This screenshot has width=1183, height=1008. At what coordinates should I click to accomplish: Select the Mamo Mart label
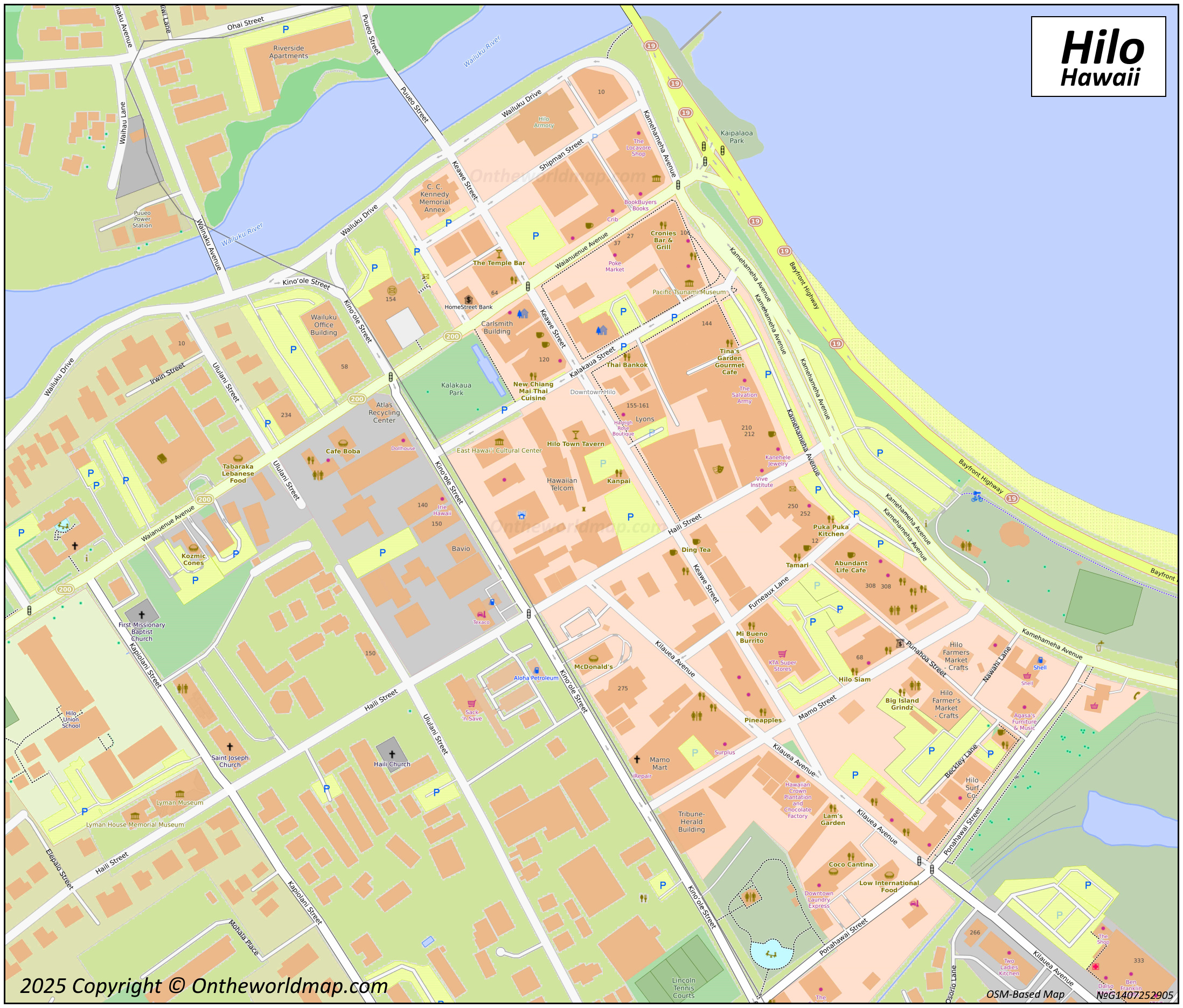659,763
